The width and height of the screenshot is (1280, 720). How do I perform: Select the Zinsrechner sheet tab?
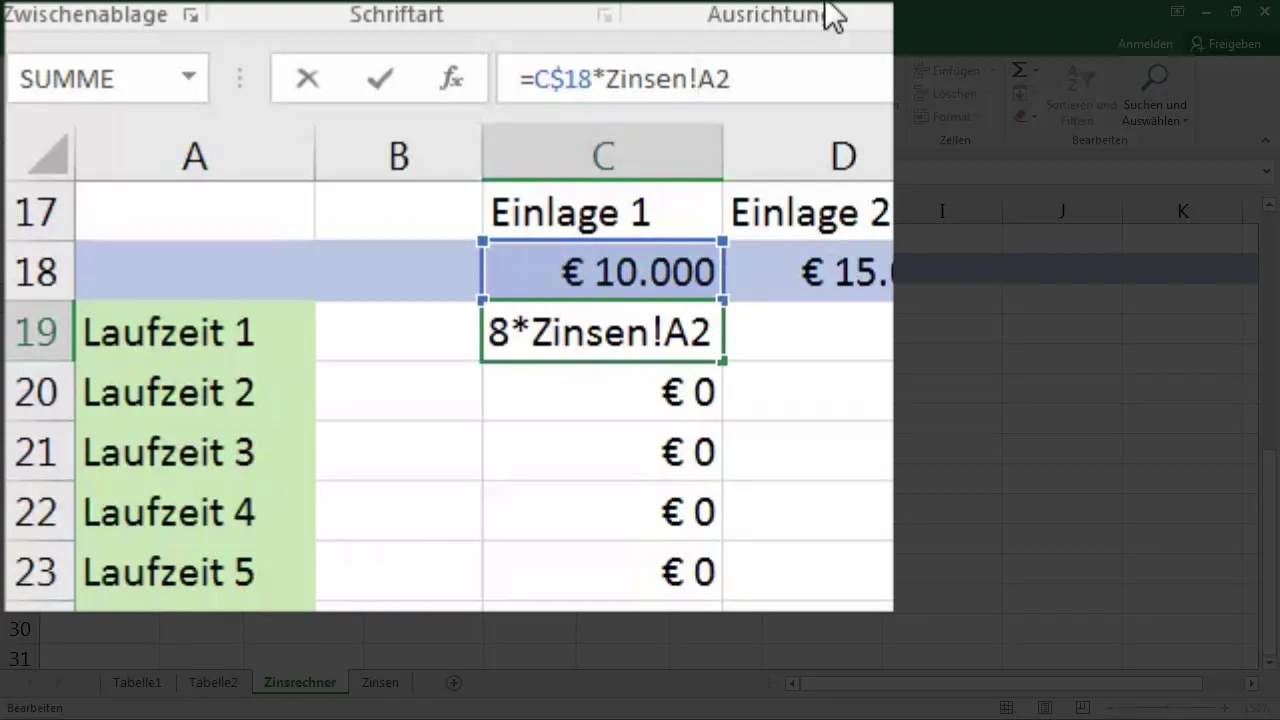pos(300,683)
